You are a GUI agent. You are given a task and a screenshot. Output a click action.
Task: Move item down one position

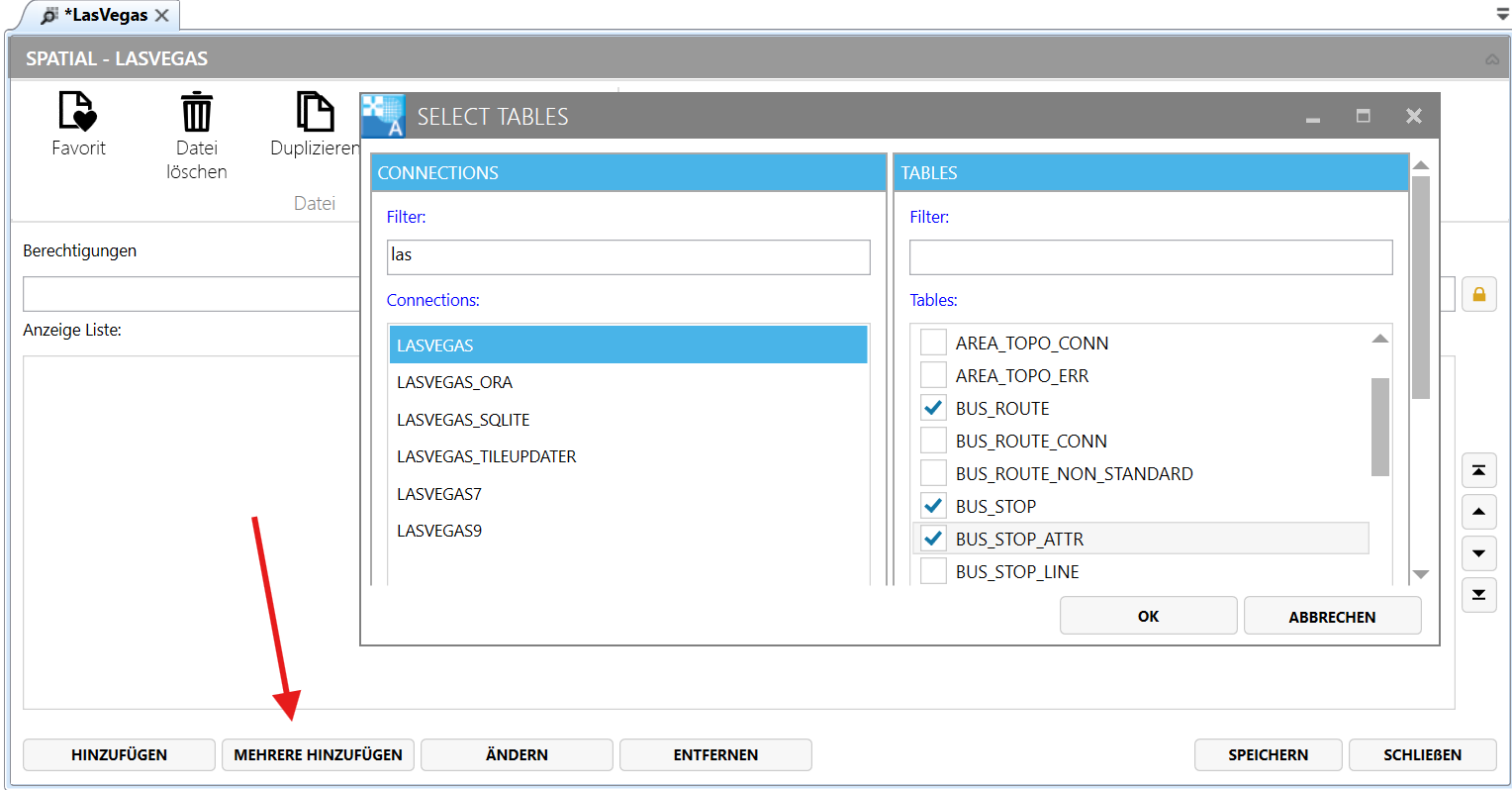point(1478,553)
